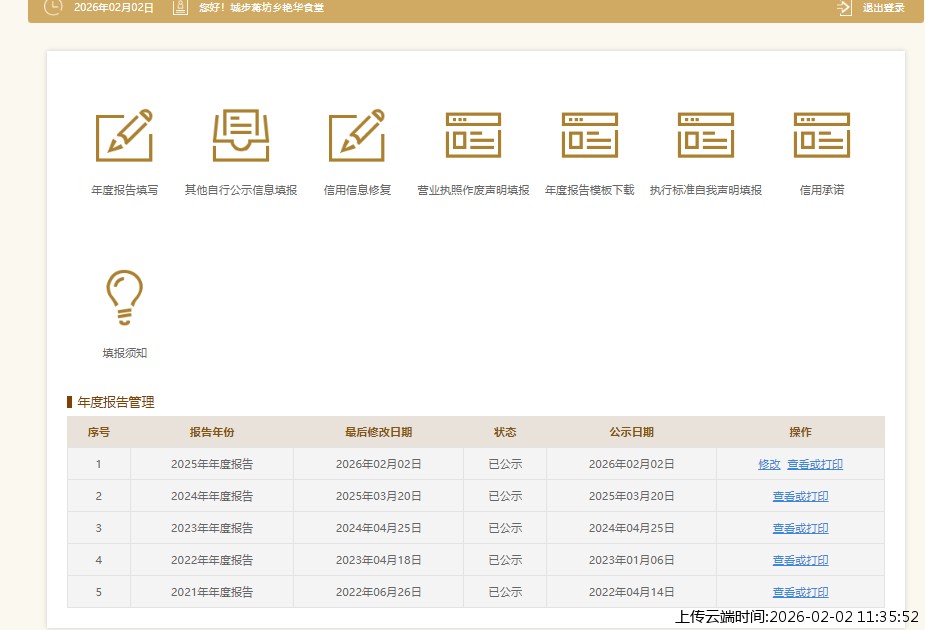
Task: Open the 年度报告填写 icon
Action: 124,135
